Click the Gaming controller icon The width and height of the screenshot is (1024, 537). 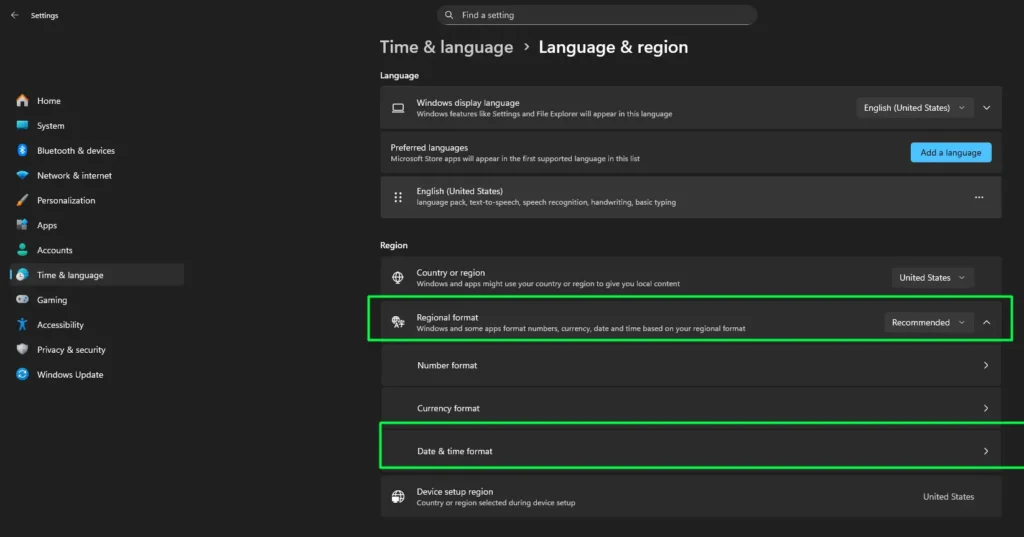[x=22, y=300]
